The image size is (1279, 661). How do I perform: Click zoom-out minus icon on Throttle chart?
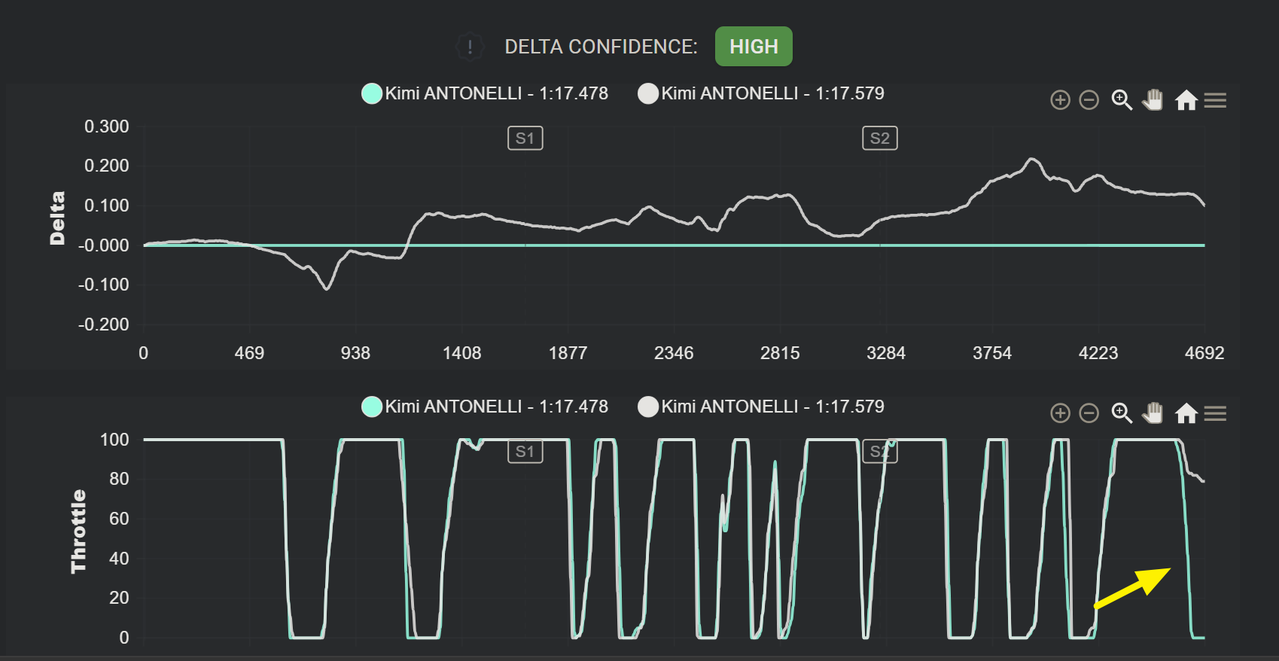(x=1089, y=413)
